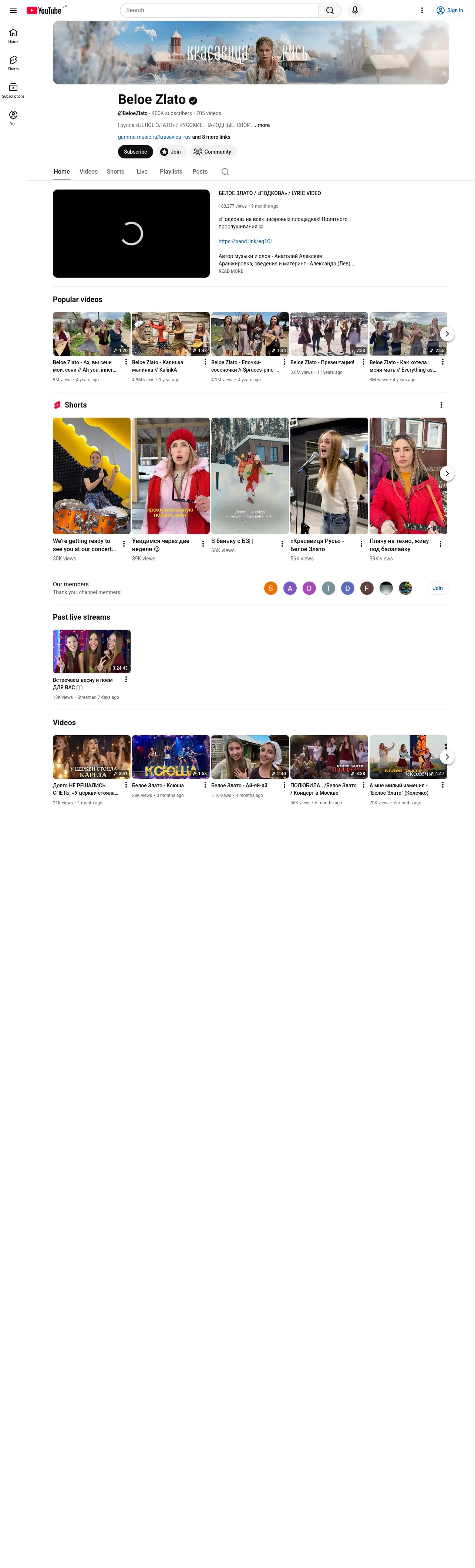Click 'and 8 more links' text
Image resolution: width=475 pixels, height=1568 pixels.
pyautogui.click(x=211, y=137)
